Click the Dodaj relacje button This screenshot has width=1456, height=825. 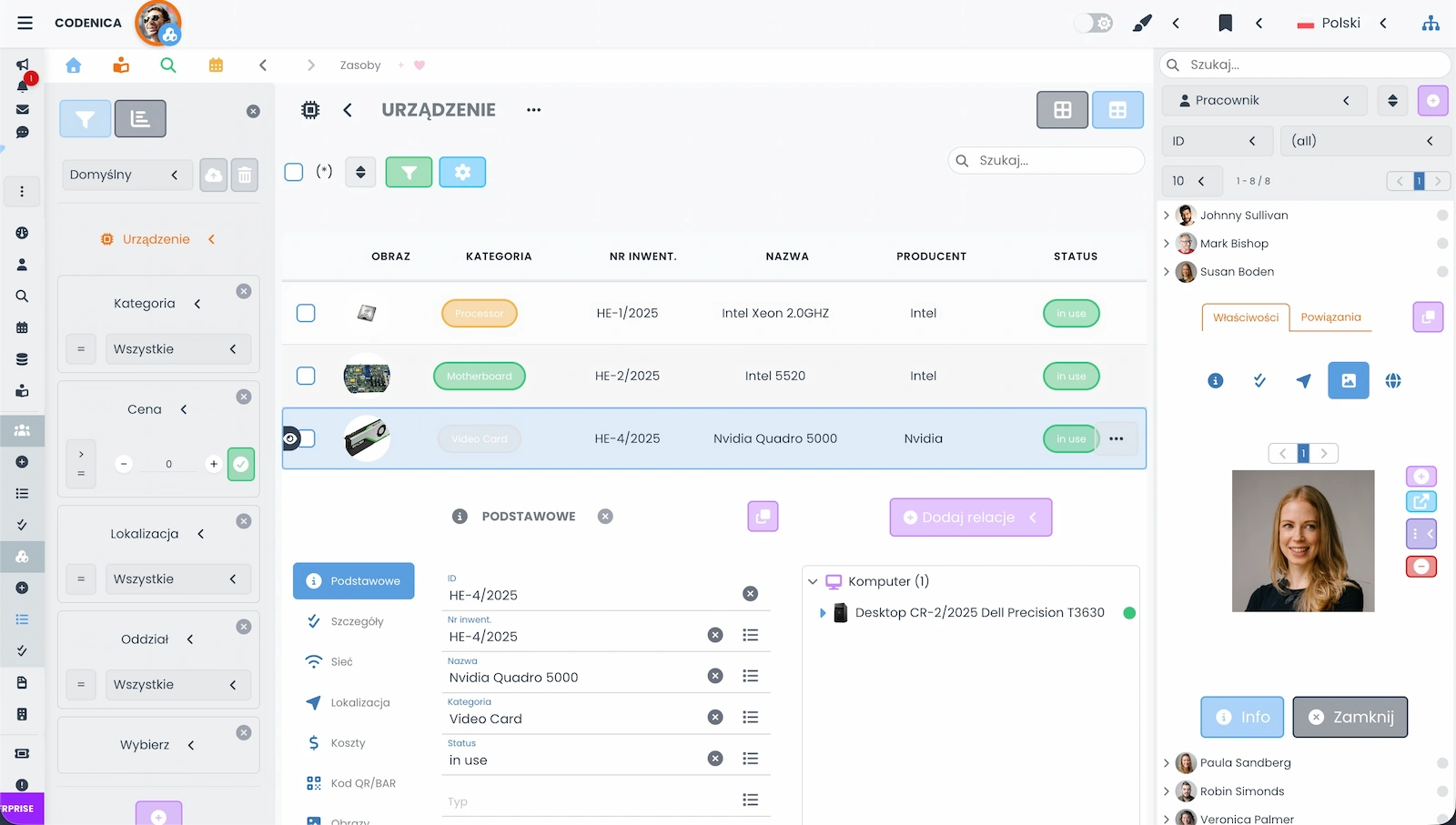pos(970,518)
